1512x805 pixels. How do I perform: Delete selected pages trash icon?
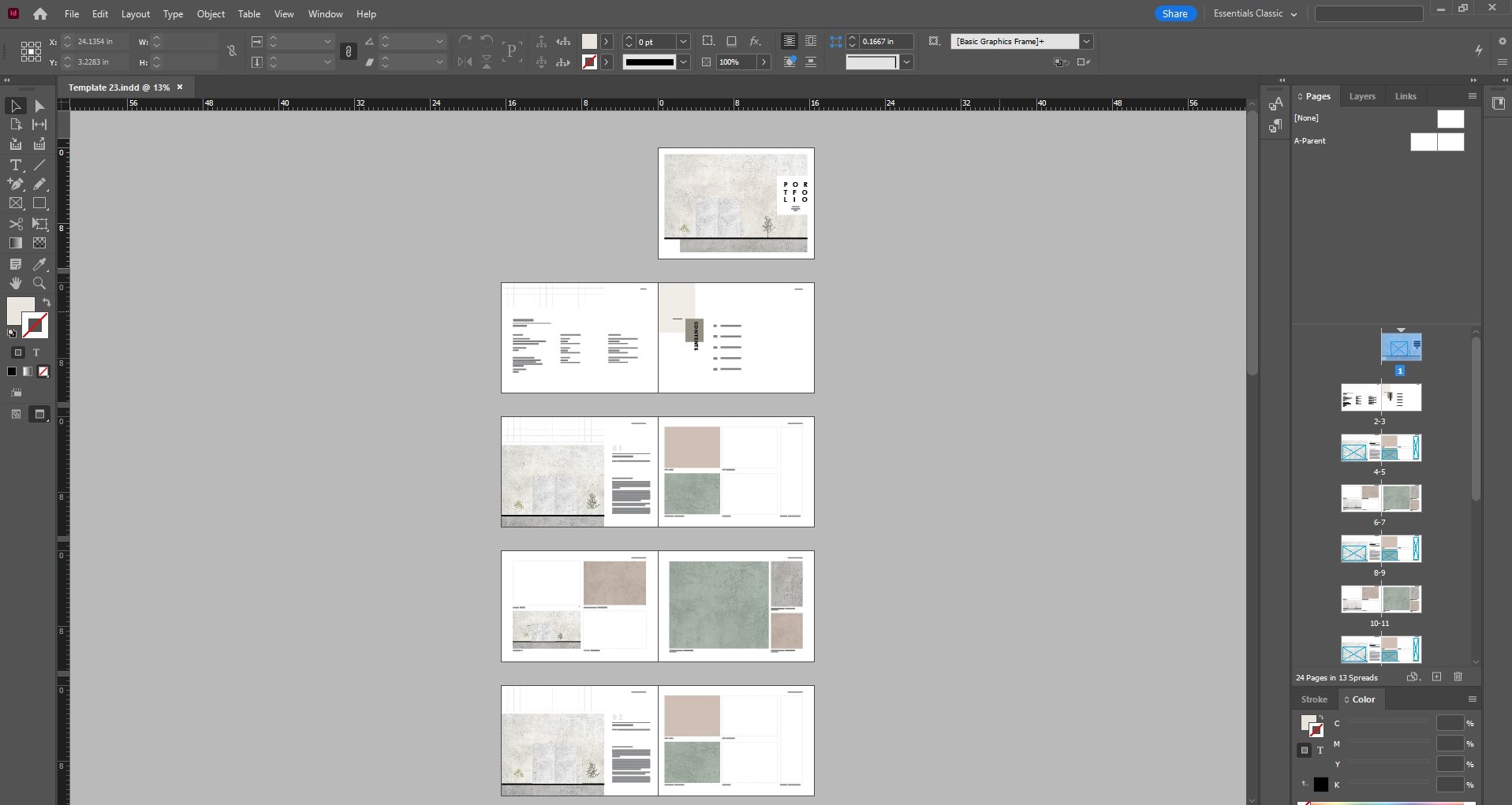click(1458, 677)
